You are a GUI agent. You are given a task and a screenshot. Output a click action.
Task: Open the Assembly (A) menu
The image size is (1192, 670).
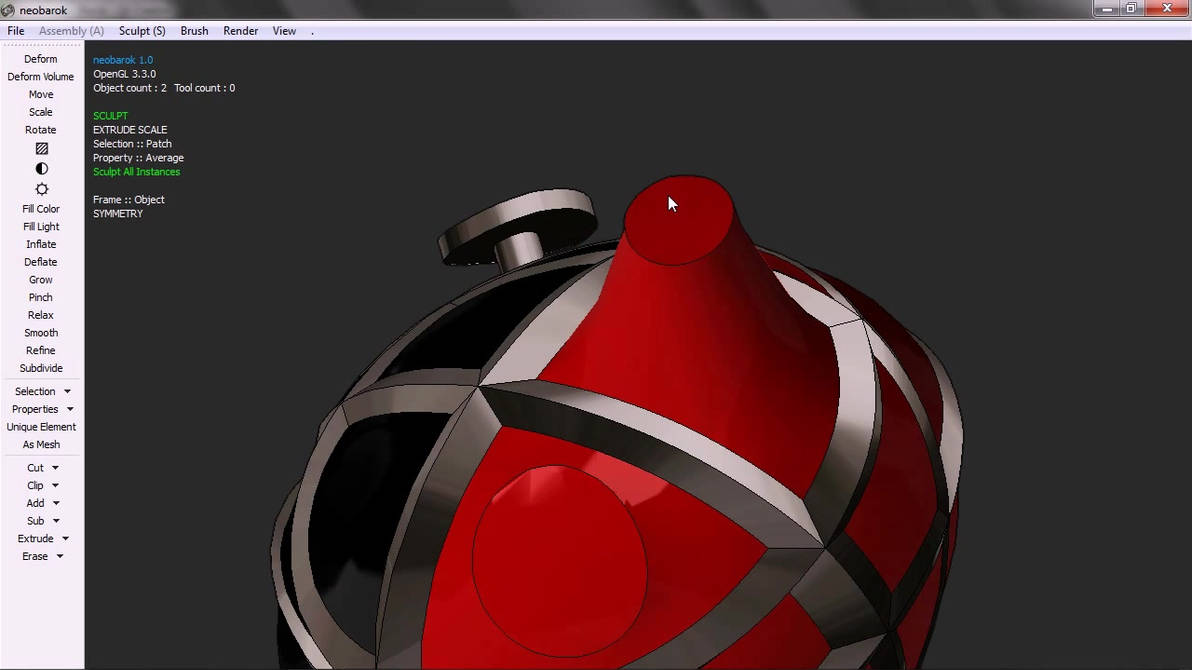(71, 31)
